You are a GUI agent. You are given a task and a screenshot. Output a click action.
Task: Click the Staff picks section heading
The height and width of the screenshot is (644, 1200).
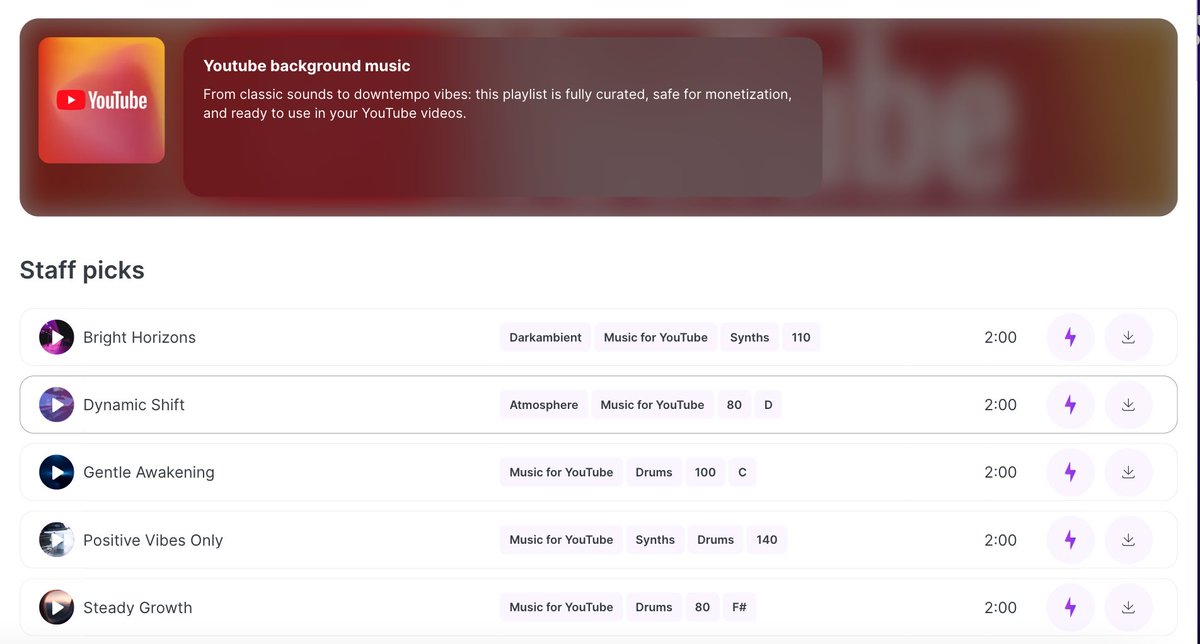82,270
